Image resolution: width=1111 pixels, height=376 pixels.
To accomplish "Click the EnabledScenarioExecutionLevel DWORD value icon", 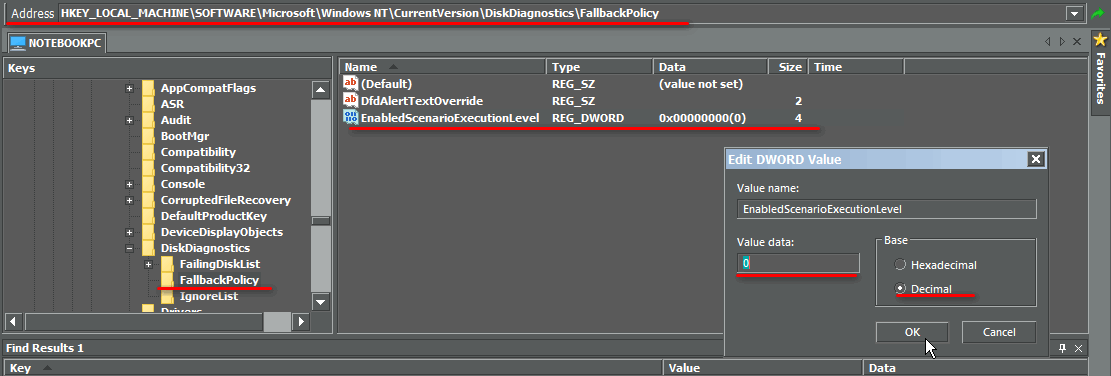I will point(351,118).
